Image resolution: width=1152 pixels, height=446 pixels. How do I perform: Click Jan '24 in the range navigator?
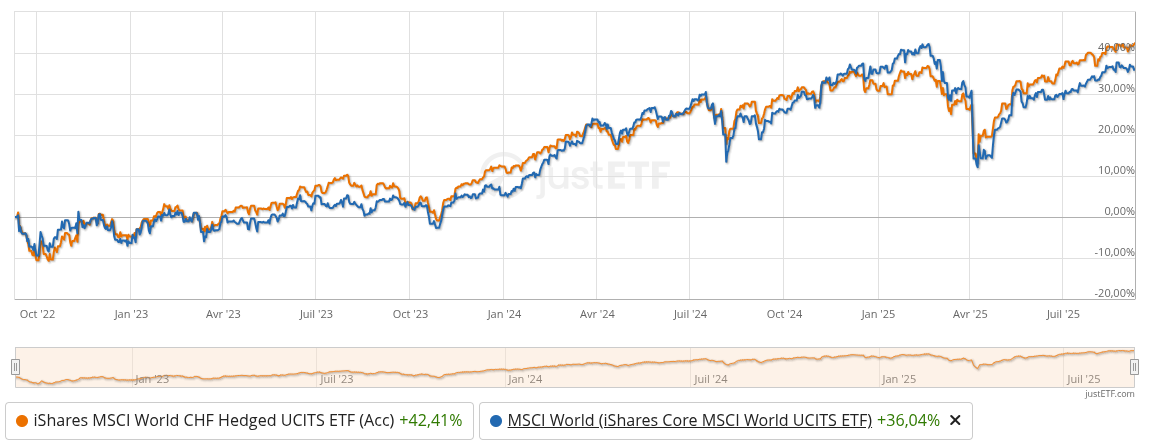point(524,379)
